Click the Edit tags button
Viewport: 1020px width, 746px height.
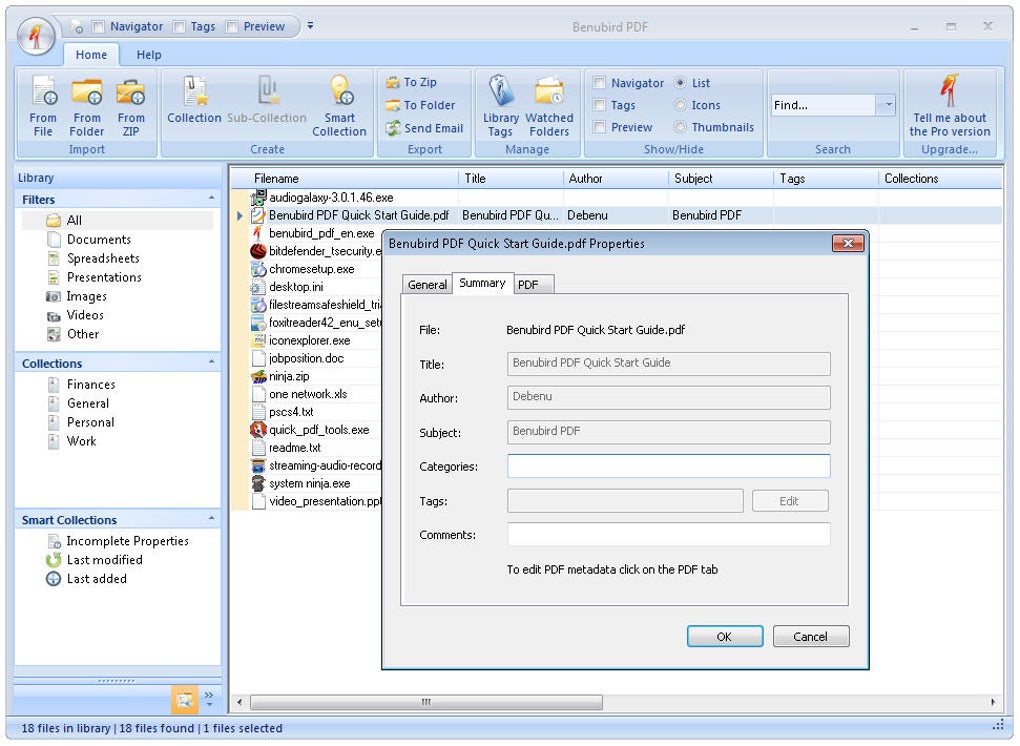(x=790, y=501)
